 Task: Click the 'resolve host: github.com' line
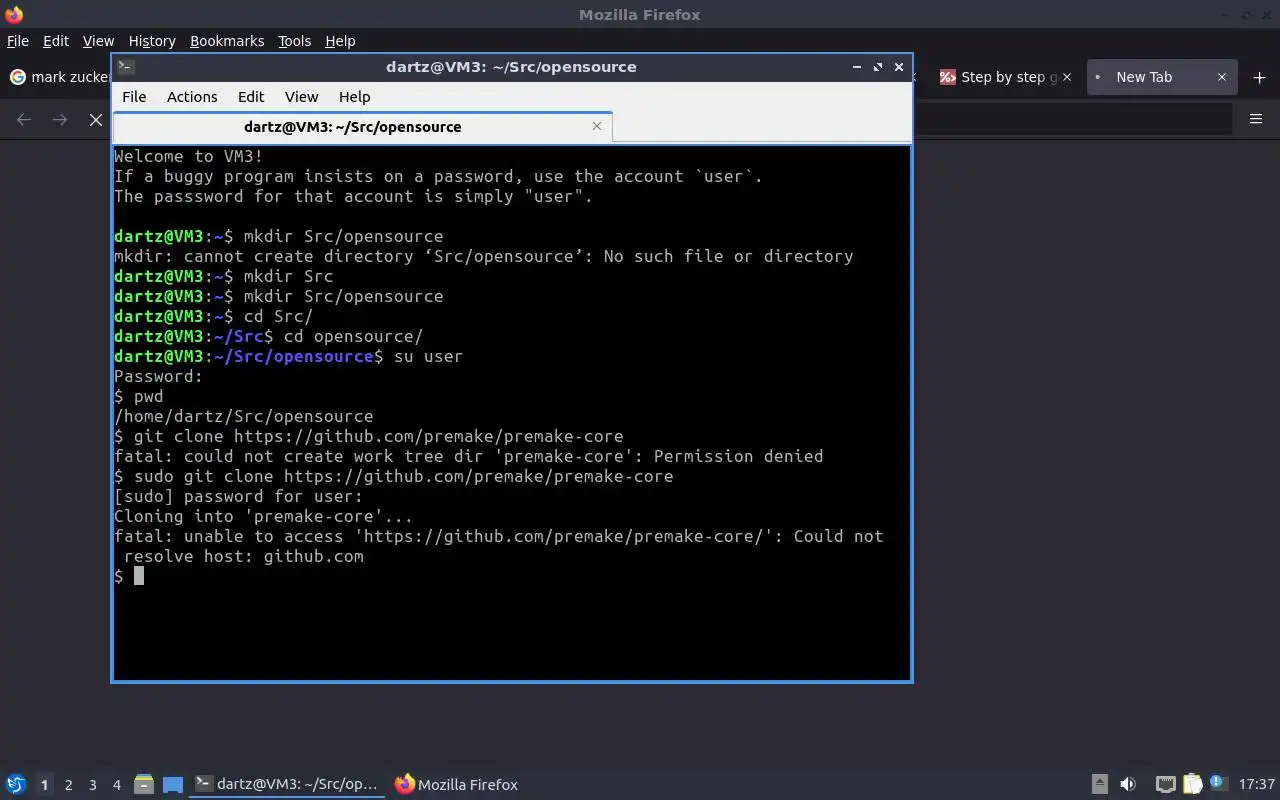tap(244, 556)
